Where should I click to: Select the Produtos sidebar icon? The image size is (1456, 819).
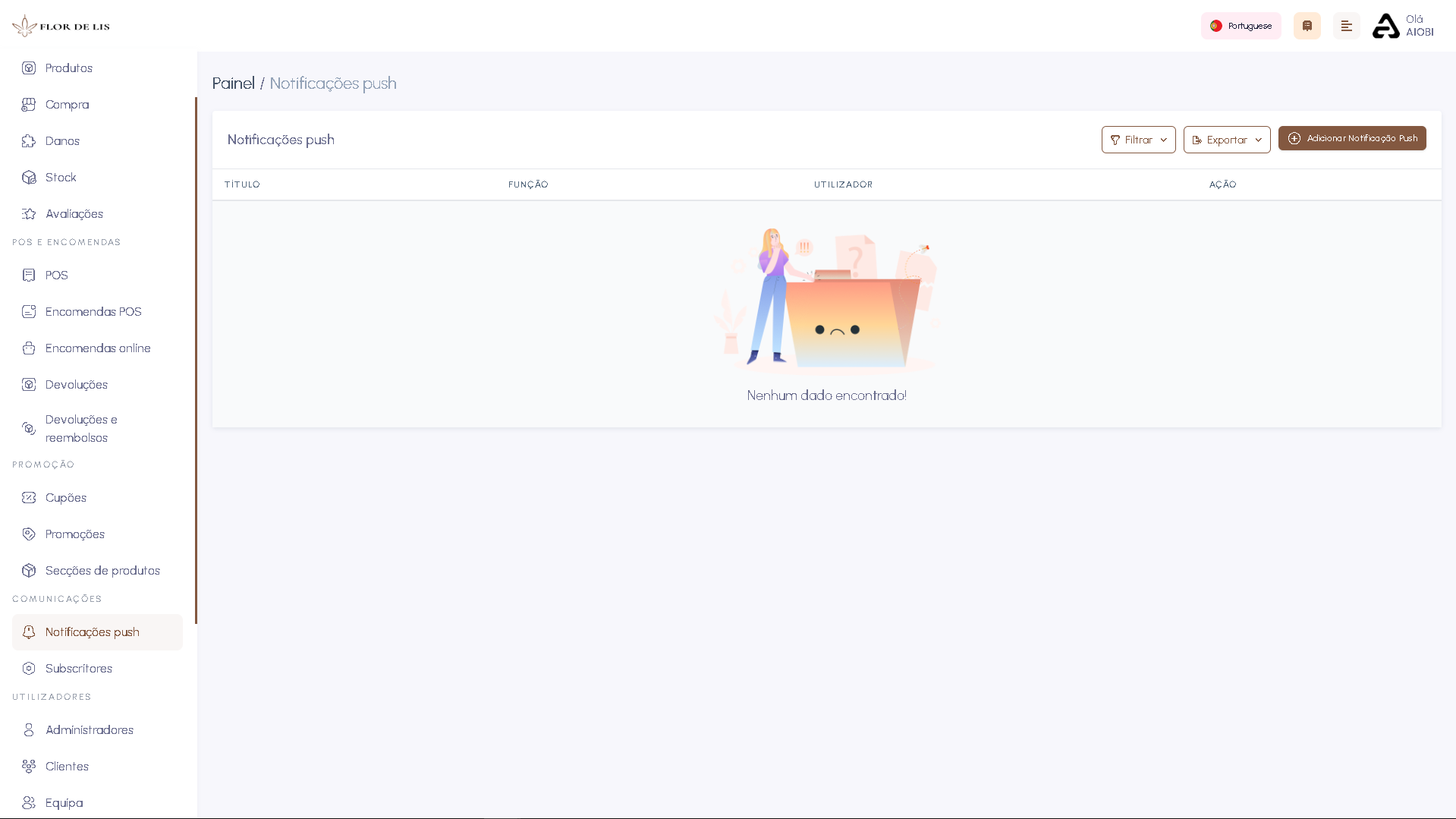coord(29,68)
